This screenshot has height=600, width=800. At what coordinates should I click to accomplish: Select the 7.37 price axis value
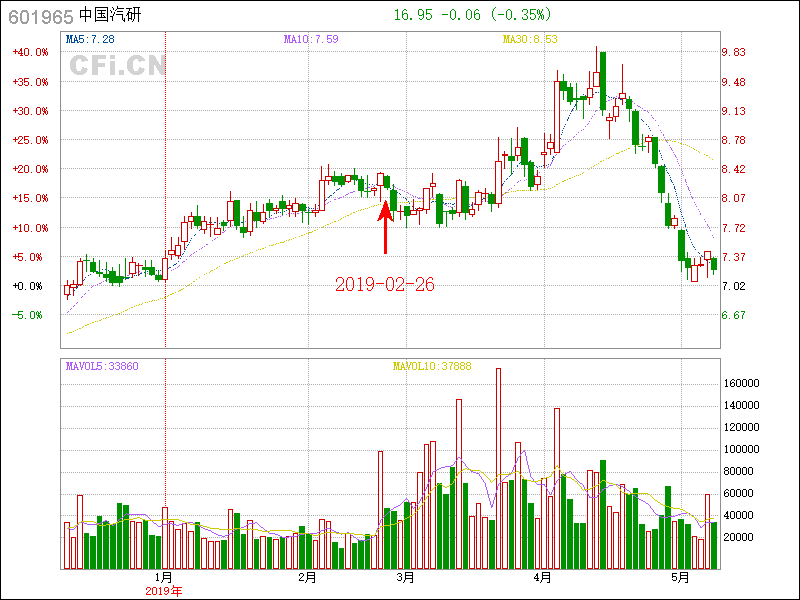tap(734, 257)
